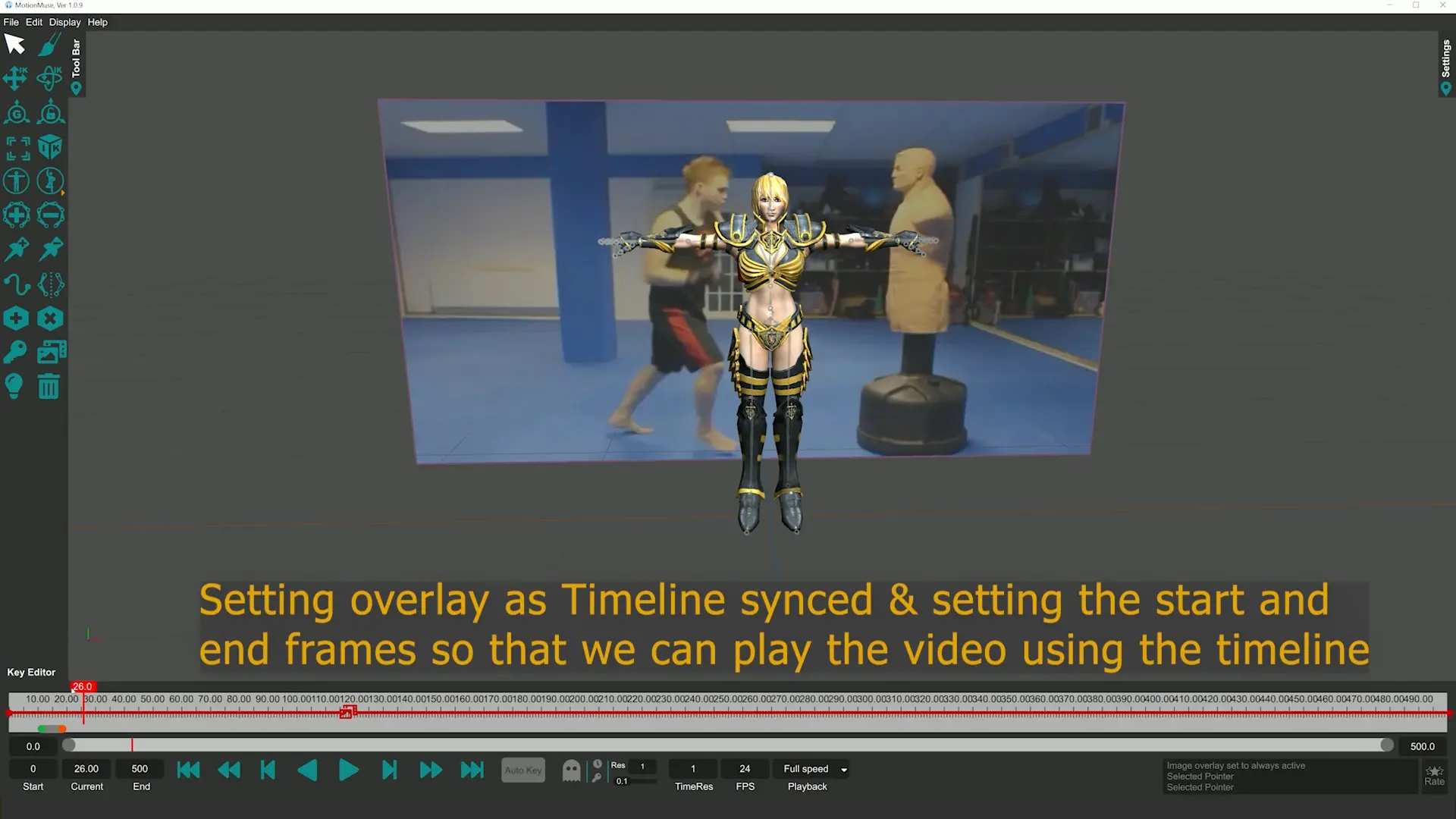Click the mirror pose icon
The height and width of the screenshot is (819, 1456).
pos(51,284)
